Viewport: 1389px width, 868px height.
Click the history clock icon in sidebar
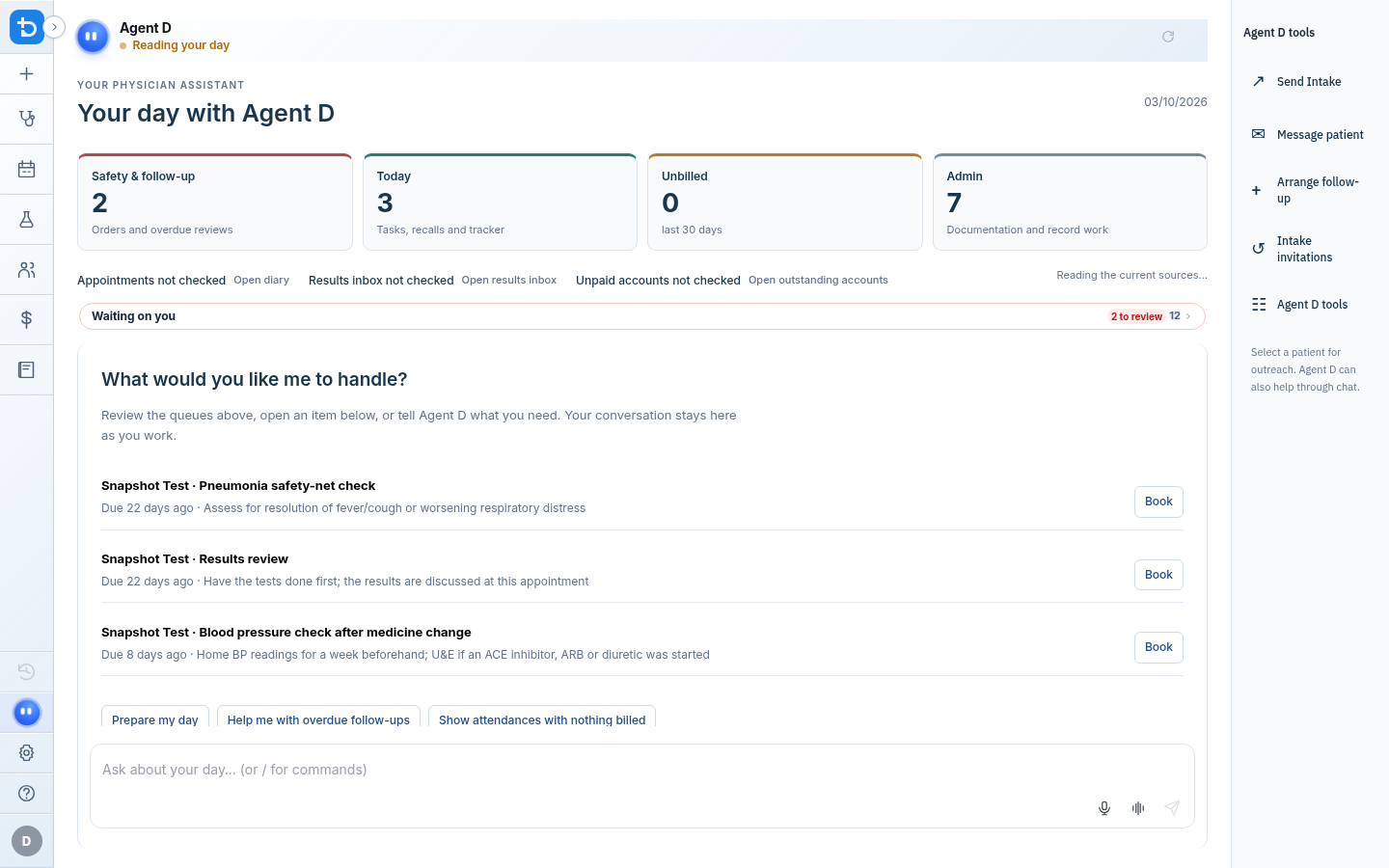pyautogui.click(x=26, y=671)
